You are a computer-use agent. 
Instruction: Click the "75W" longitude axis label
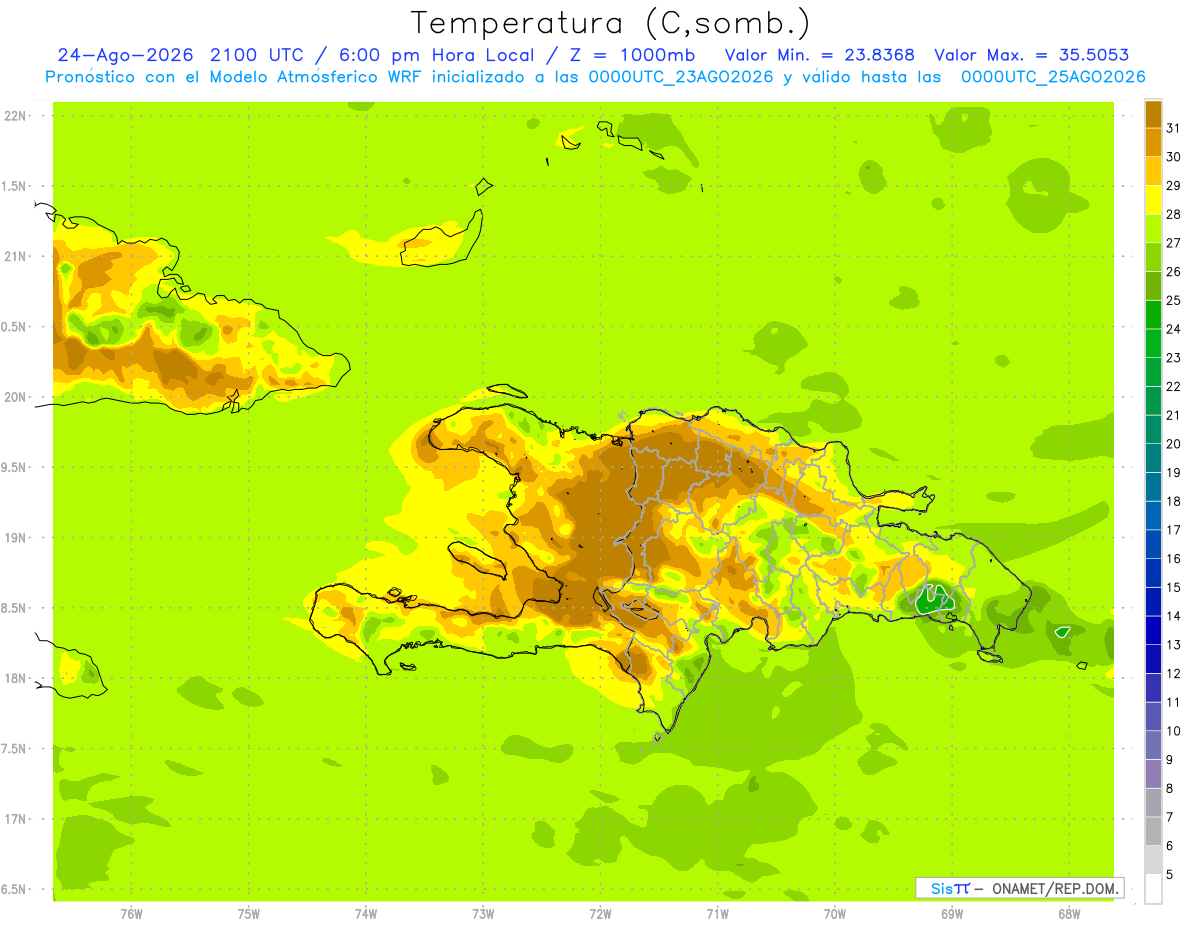248,914
